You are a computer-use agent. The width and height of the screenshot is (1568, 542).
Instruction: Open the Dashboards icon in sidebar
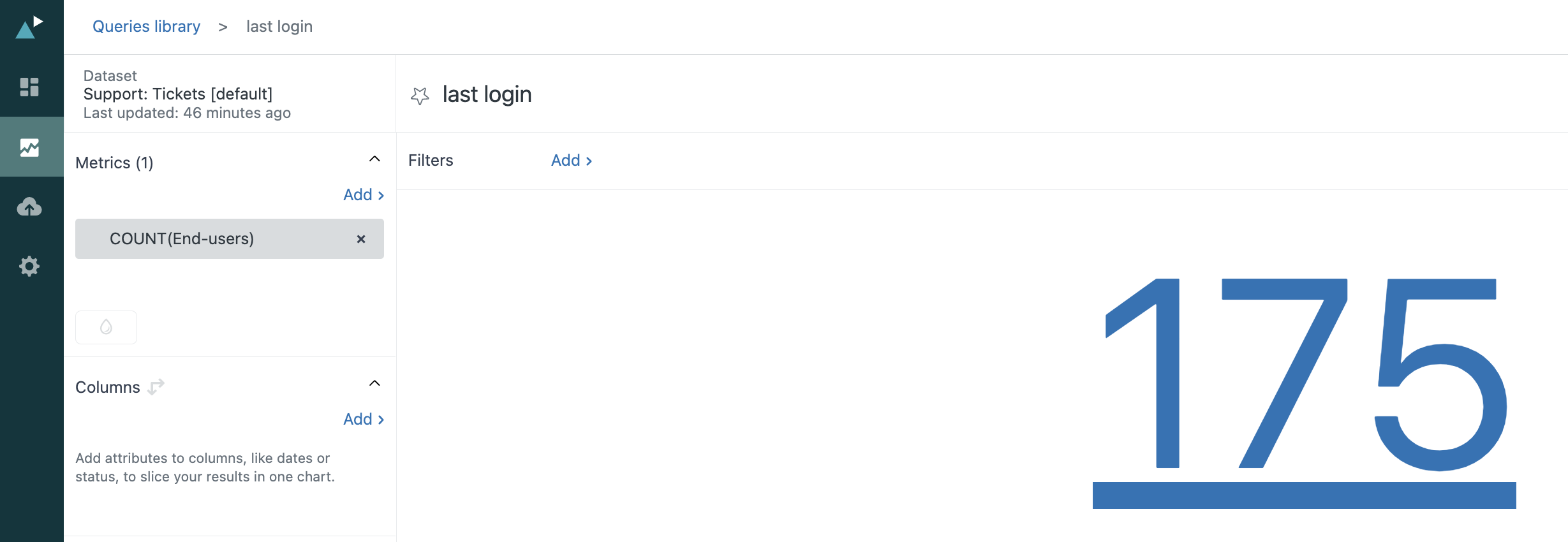(29, 87)
